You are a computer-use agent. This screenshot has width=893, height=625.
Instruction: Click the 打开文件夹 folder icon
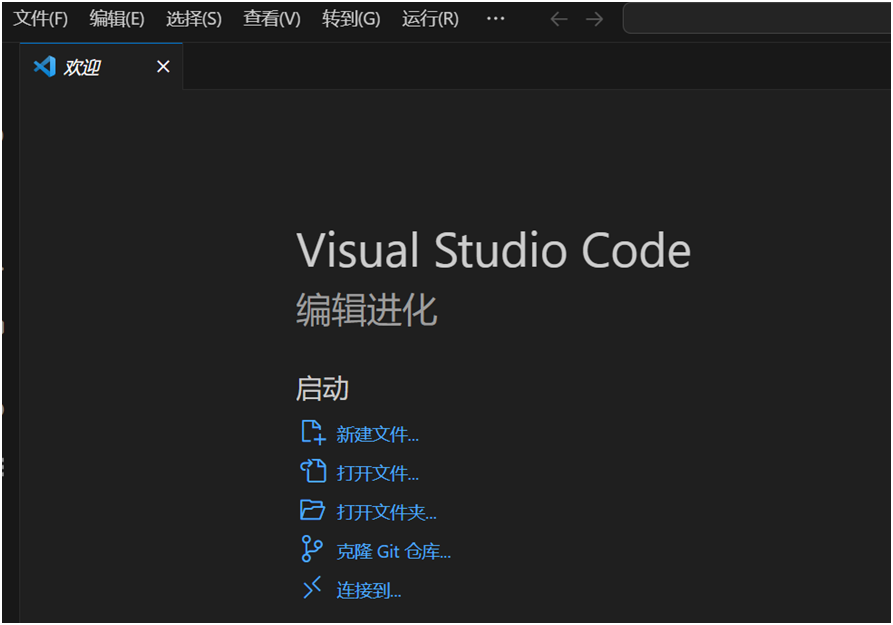tap(312, 510)
